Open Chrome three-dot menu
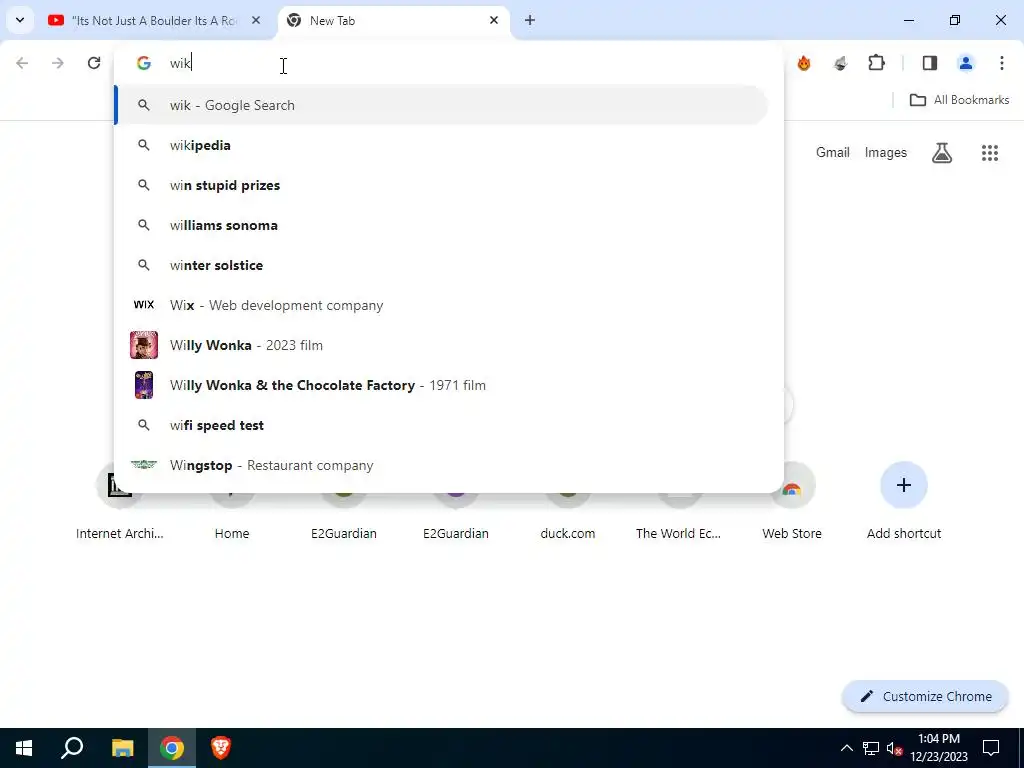Viewport: 1024px width, 768px height. [x=1002, y=63]
